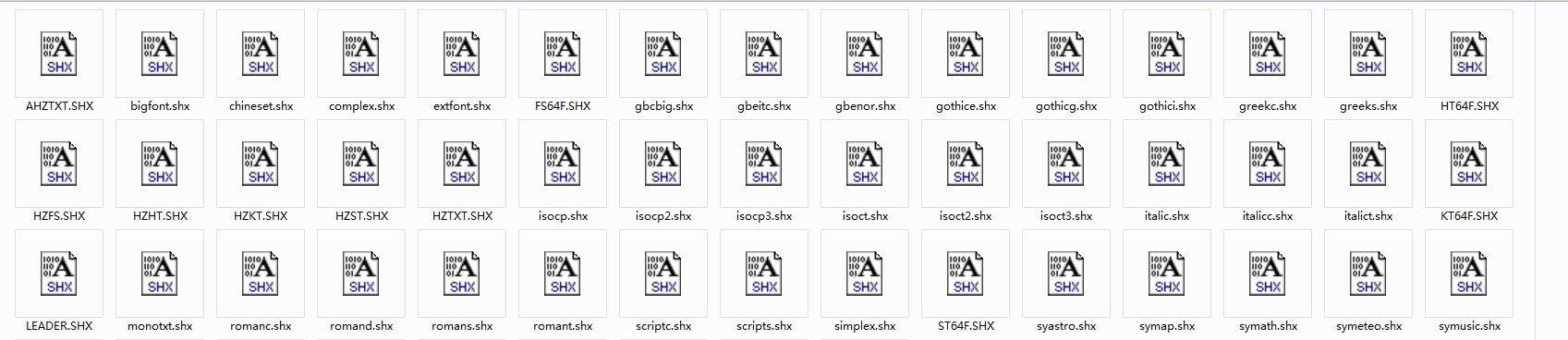The width and height of the screenshot is (1568, 340).
Task: Select the symath.shx file icon
Action: (1268, 273)
